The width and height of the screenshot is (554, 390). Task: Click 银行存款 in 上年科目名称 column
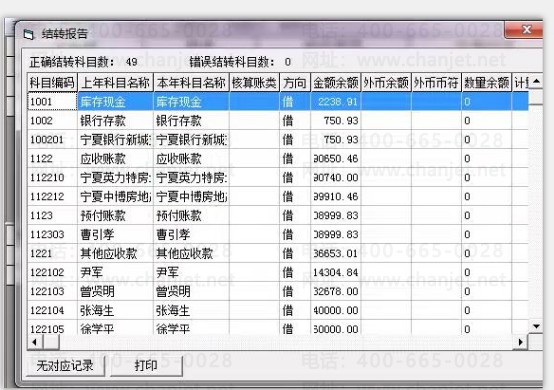[x=116, y=121]
